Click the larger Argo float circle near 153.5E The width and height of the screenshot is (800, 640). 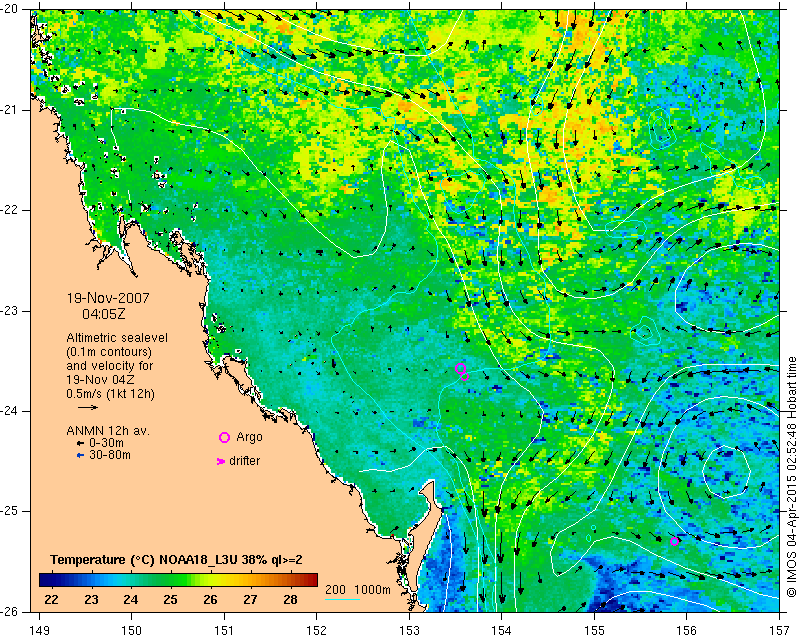460,368
